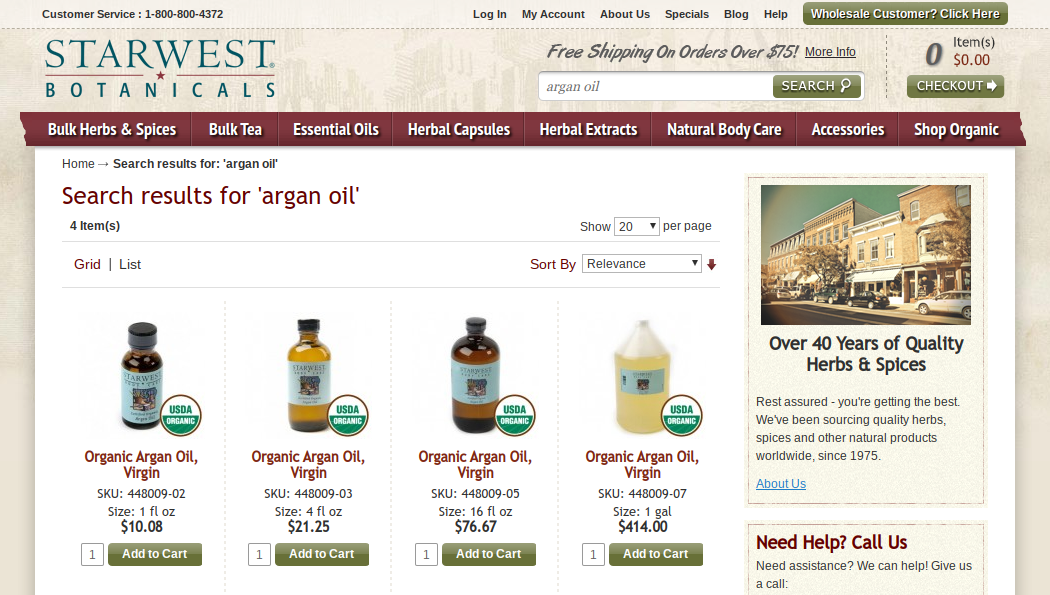Open the Bulk Tea menu
The image size is (1050, 595).
coord(235,129)
